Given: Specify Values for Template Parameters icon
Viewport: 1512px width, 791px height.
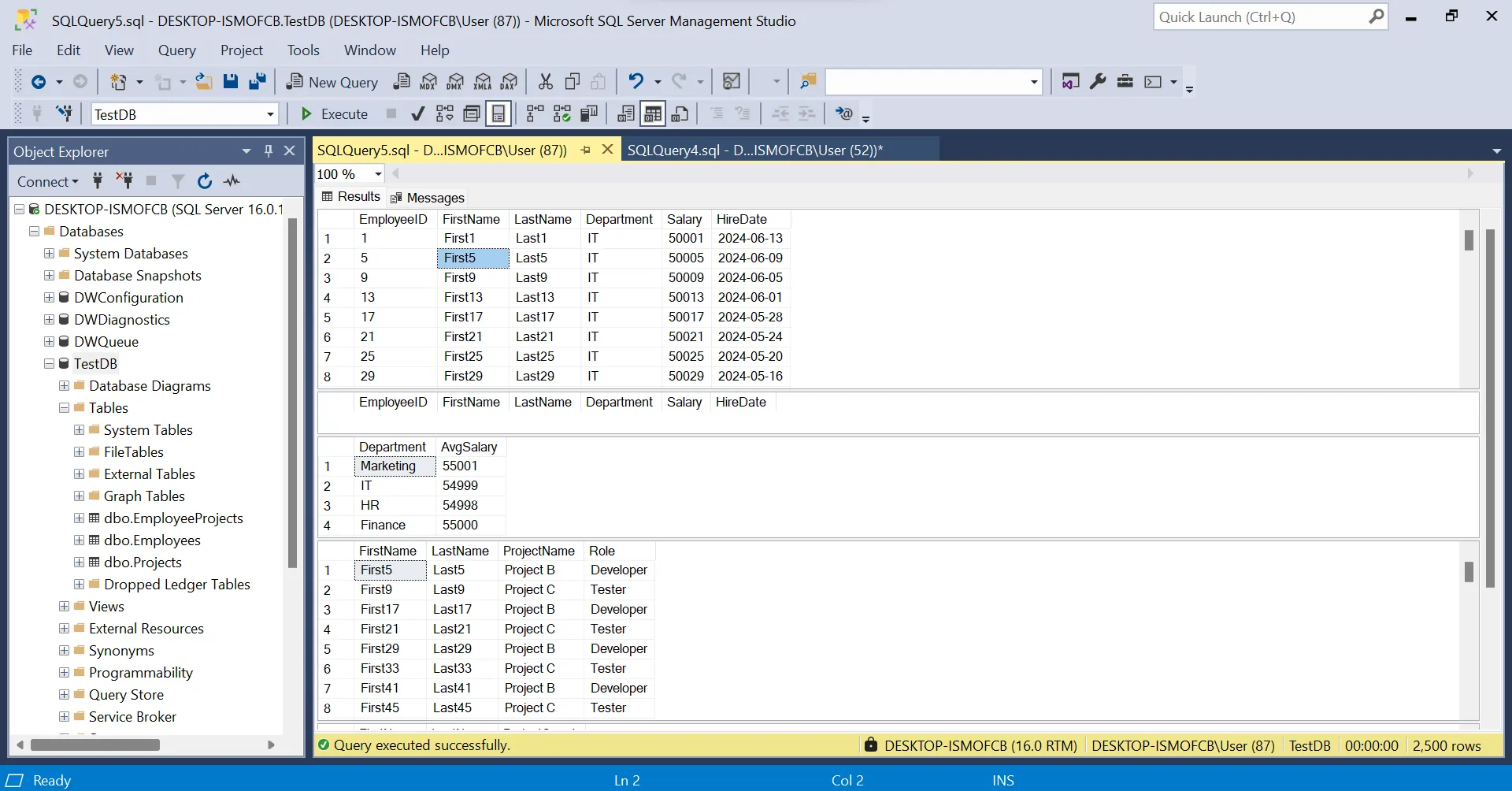Looking at the screenshot, I should tap(844, 114).
